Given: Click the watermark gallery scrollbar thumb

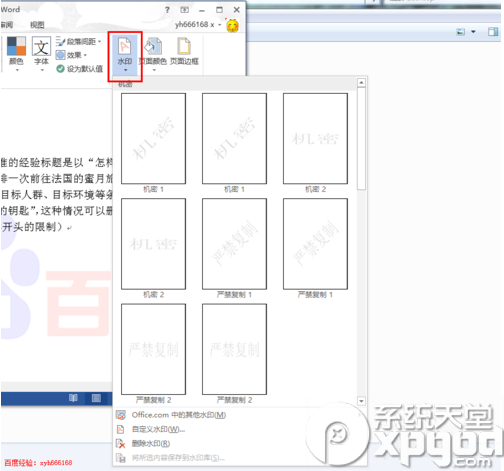Looking at the screenshot, I should coord(361,139).
